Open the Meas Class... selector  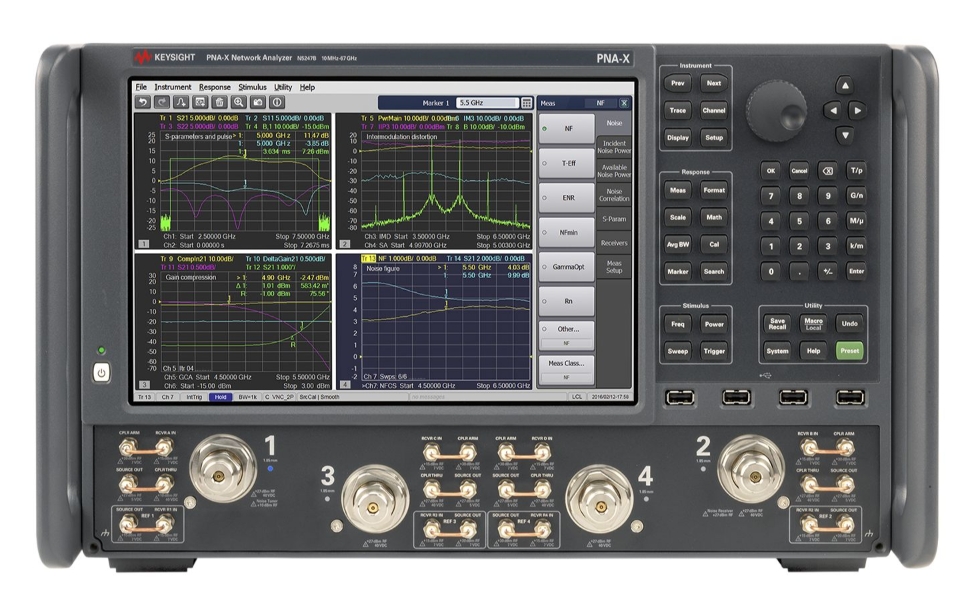pyautogui.click(x=568, y=365)
